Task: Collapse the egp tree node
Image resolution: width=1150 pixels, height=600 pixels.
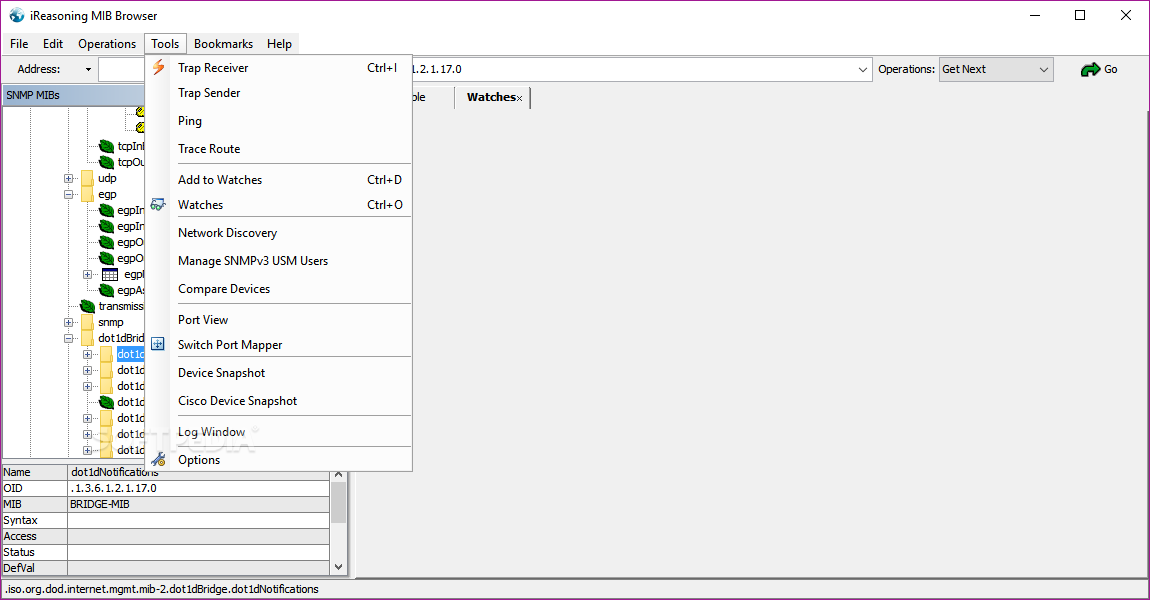Action: (68, 194)
